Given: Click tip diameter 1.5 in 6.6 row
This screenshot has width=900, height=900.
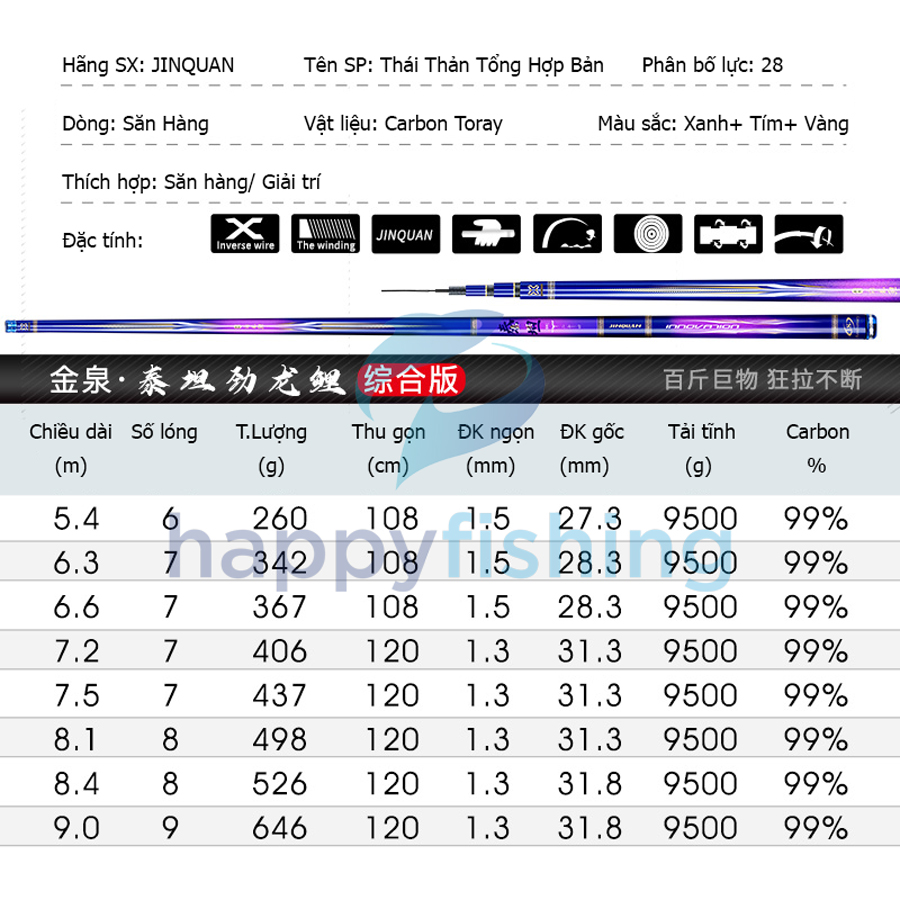Looking at the screenshot, I should point(487,607).
